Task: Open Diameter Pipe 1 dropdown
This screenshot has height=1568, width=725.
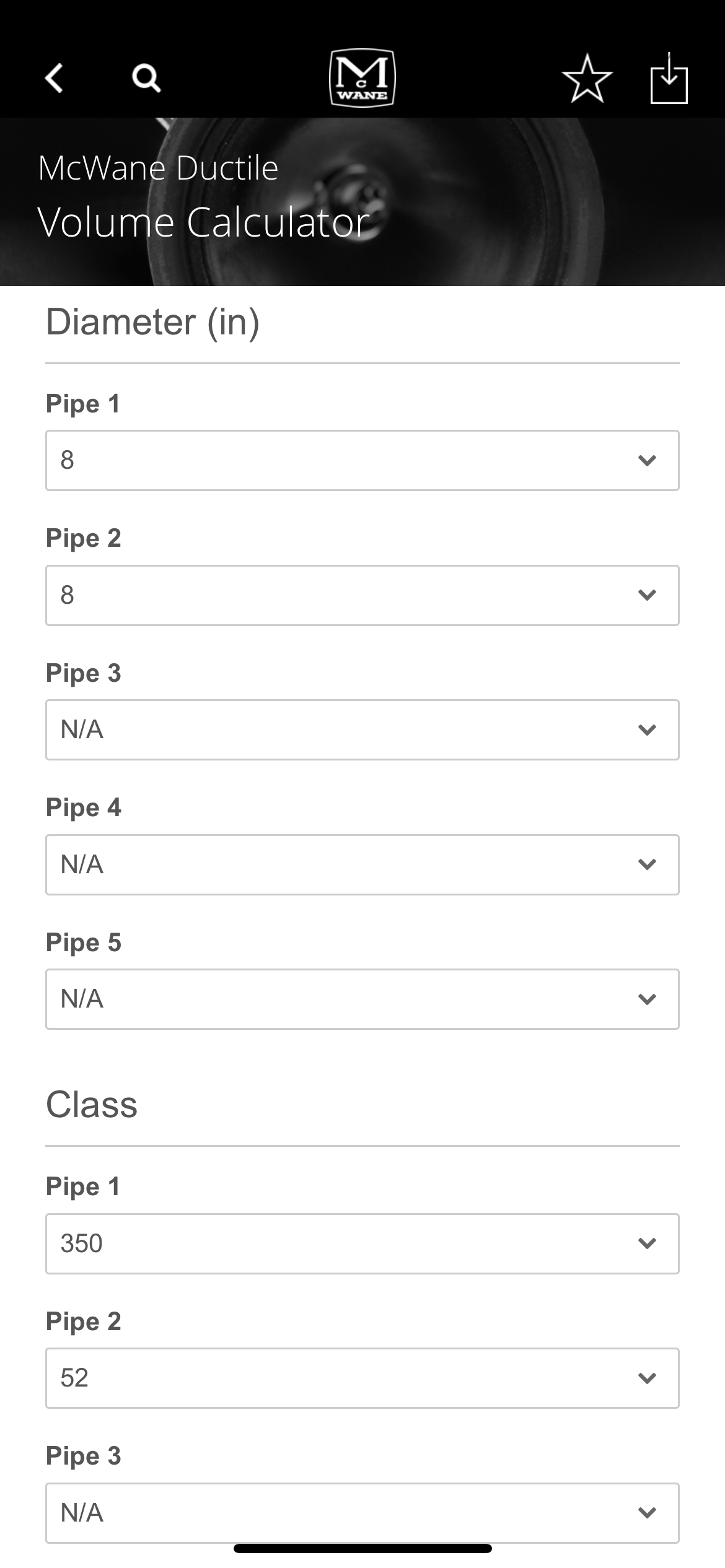Action: pyautogui.click(x=362, y=460)
